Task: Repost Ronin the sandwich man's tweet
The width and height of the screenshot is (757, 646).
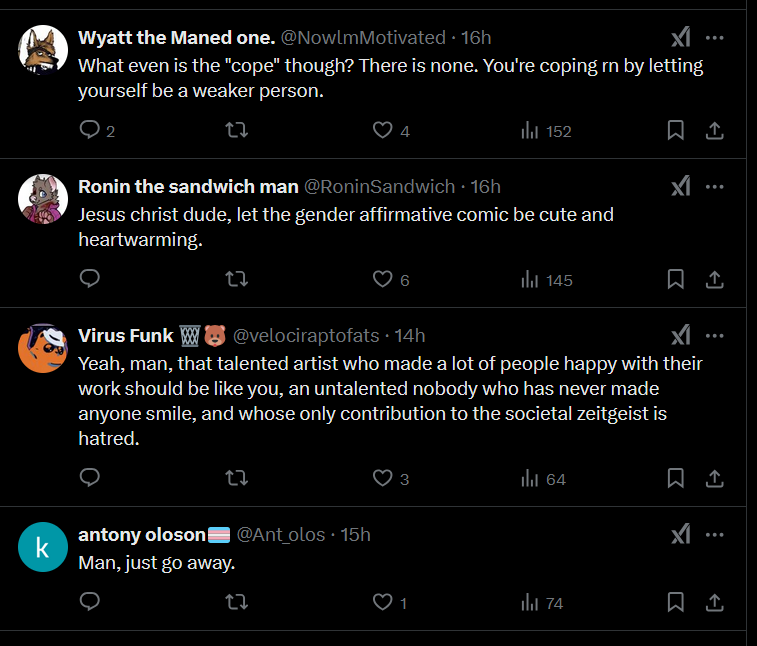Action: point(237,279)
